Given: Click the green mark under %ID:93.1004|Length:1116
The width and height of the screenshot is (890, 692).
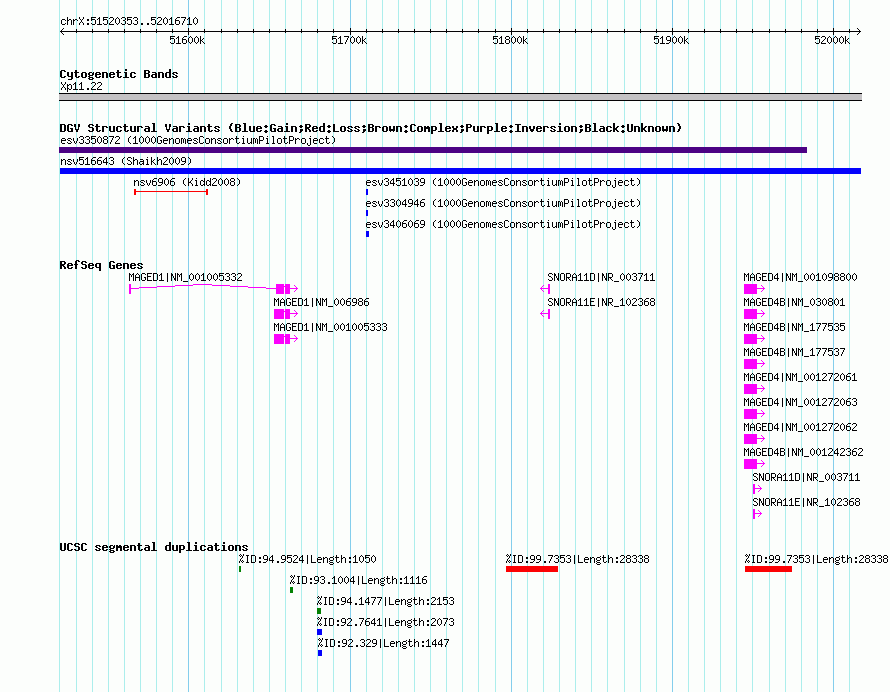Looking at the screenshot, I should click(292, 590).
